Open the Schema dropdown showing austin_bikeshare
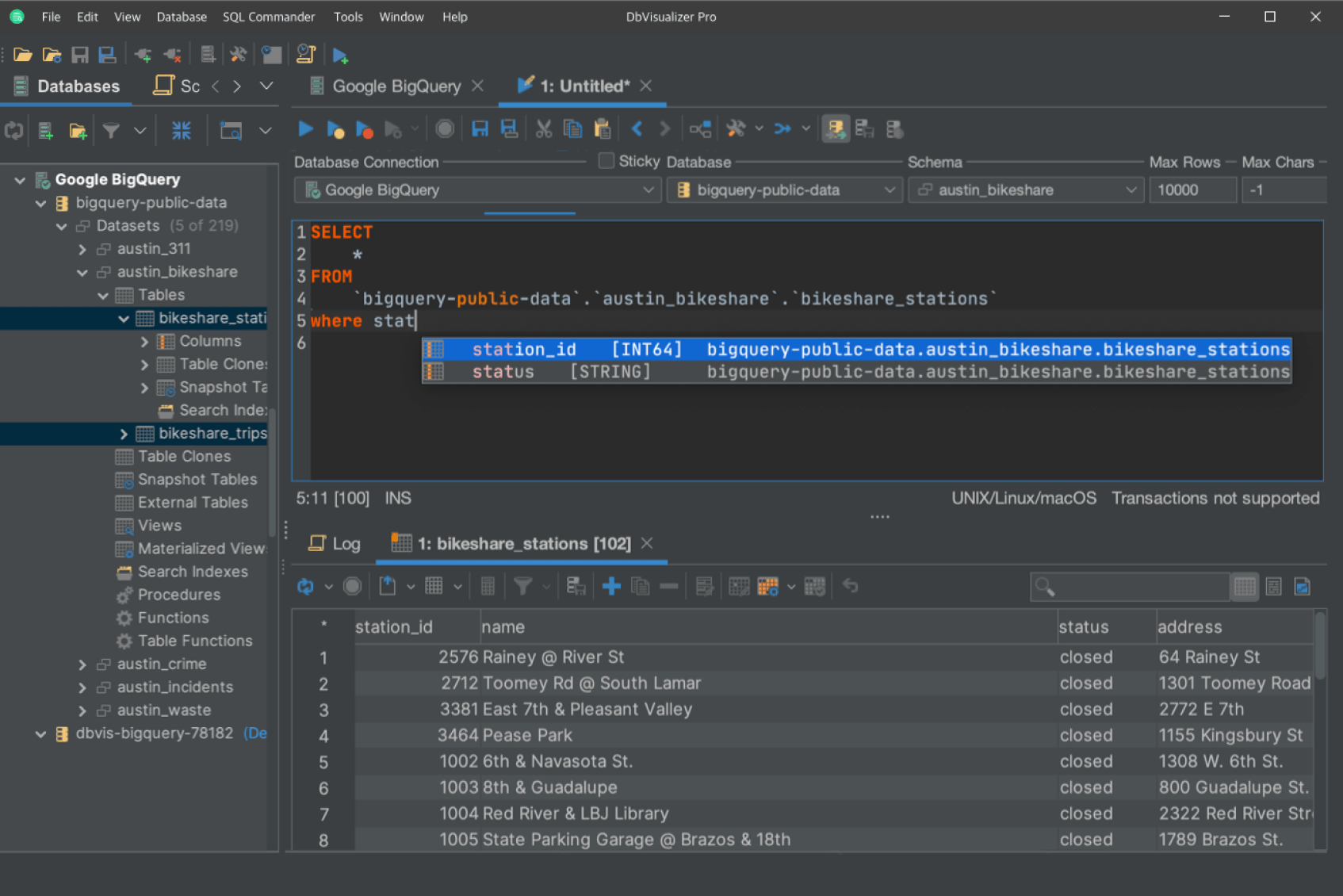 1027,190
